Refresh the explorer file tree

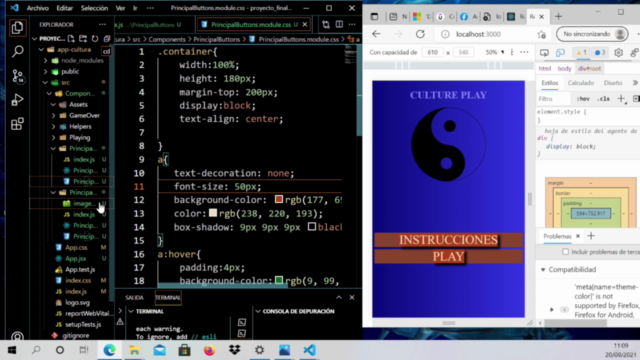(x=95, y=39)
